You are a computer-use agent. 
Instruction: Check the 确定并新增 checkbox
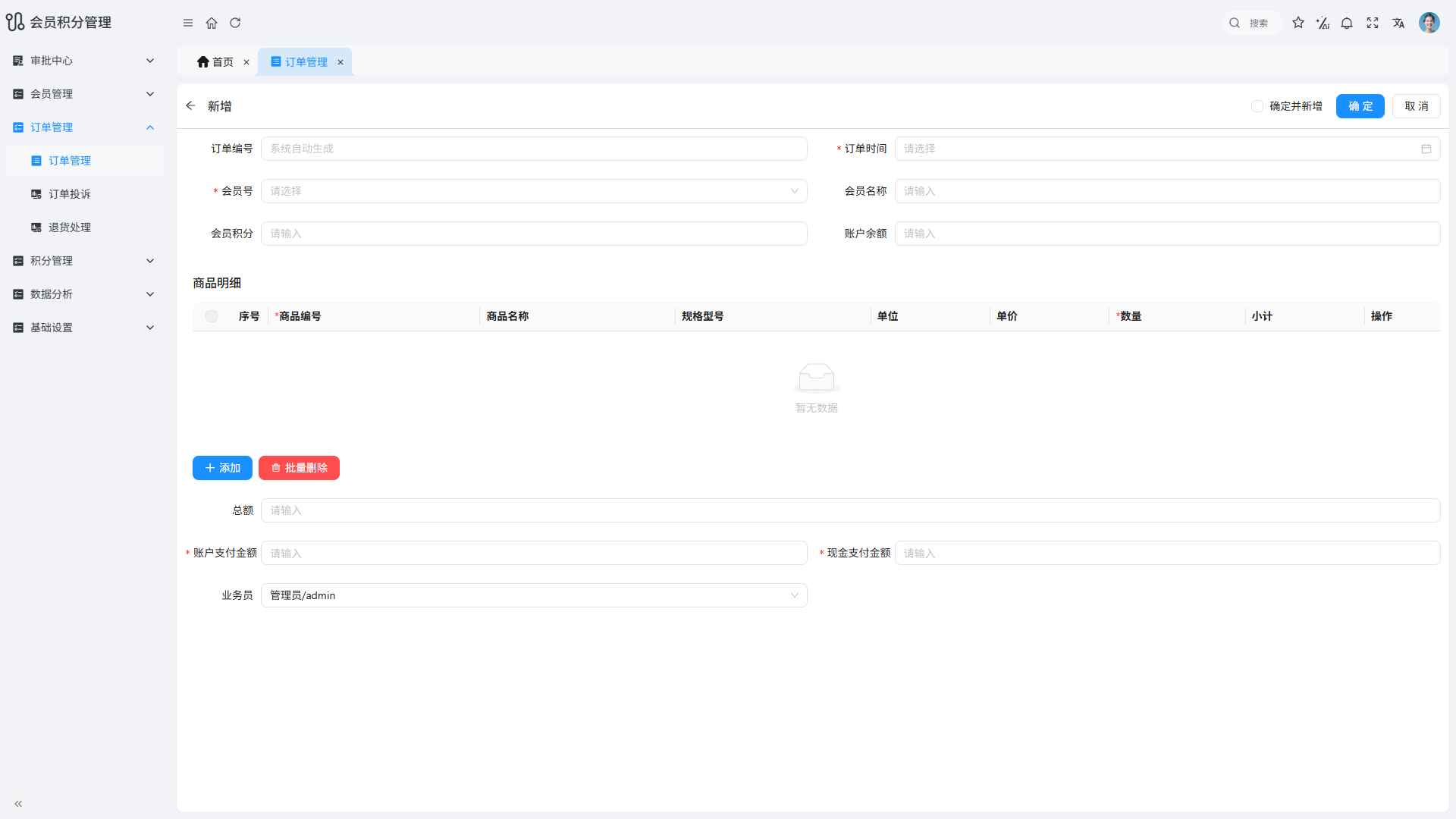(1257, 106)
